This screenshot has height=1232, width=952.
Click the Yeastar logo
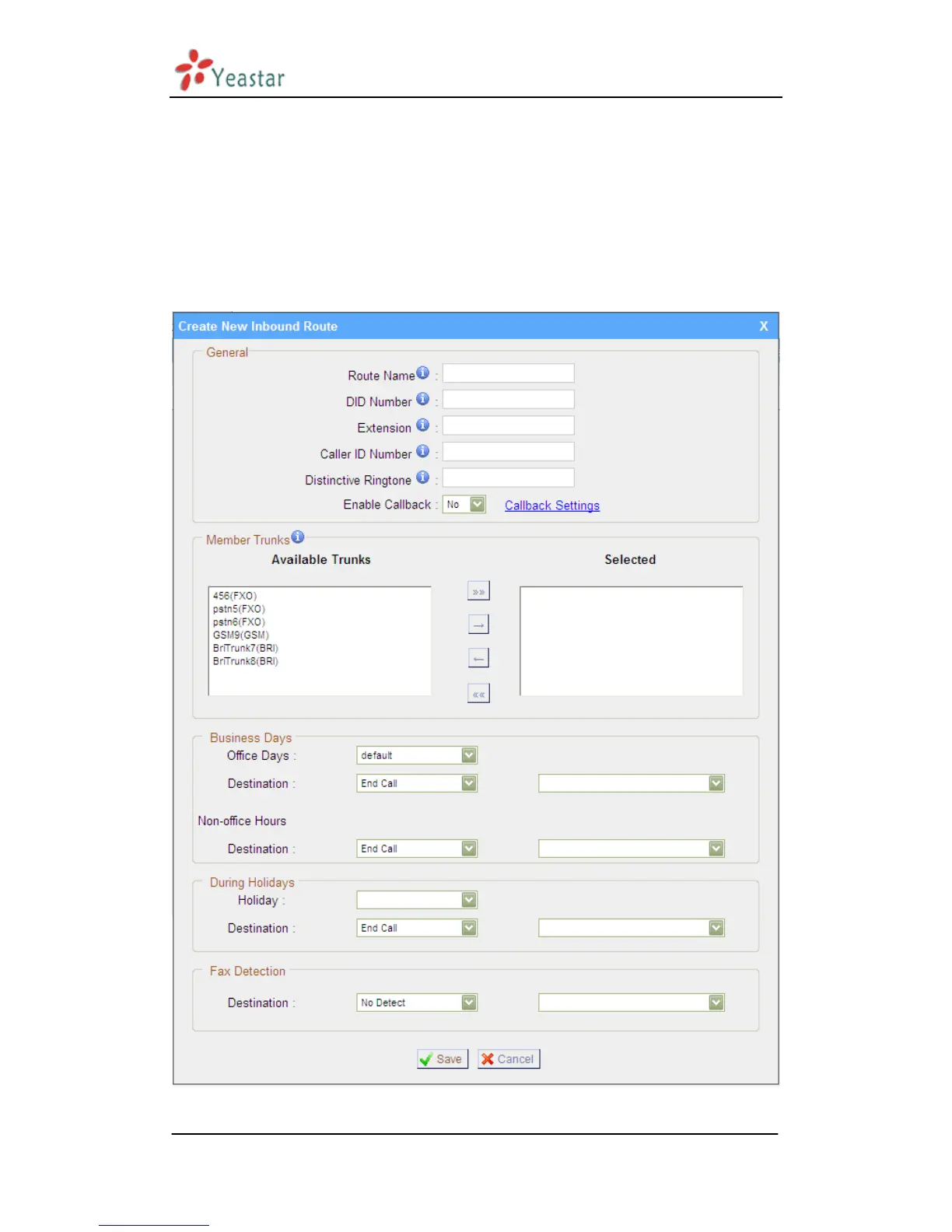tap(230, 71)
